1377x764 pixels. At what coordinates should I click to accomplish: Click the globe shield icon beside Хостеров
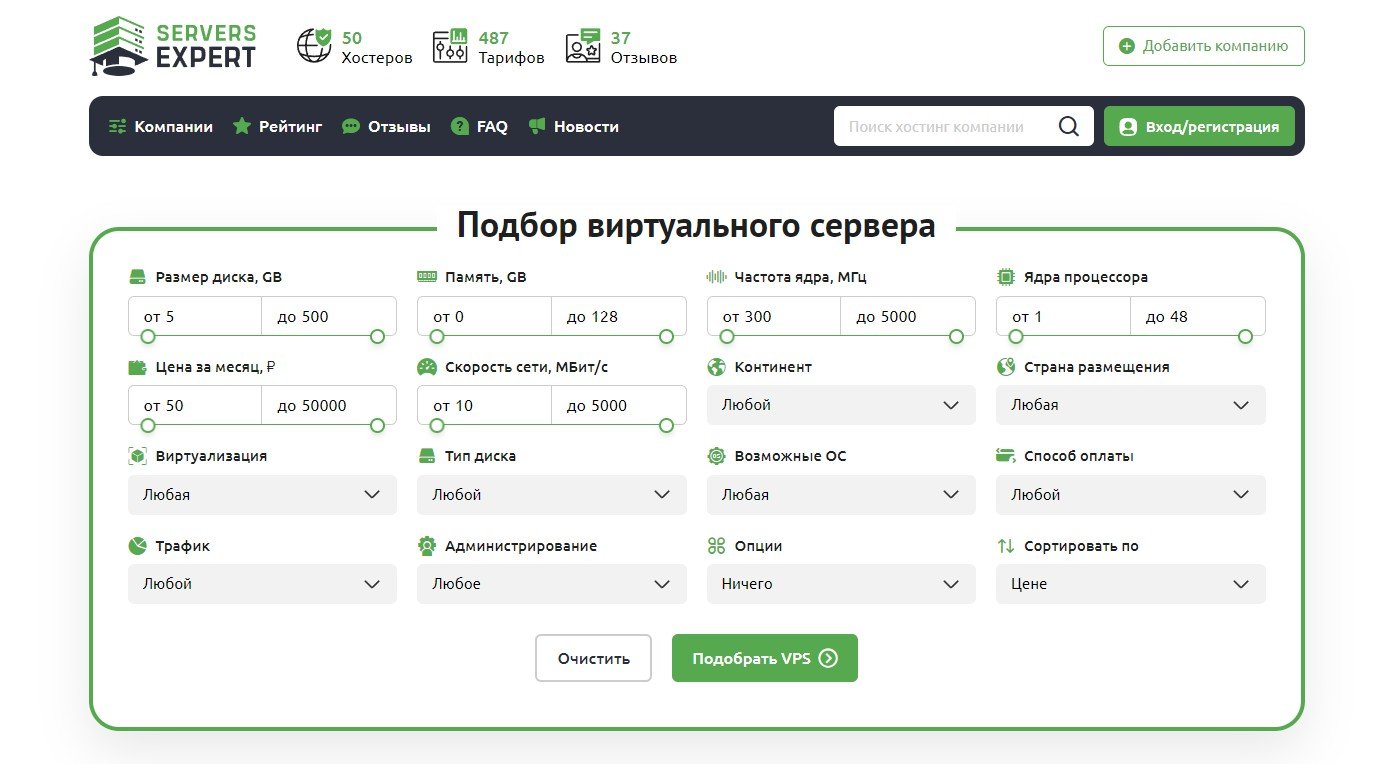314,46
